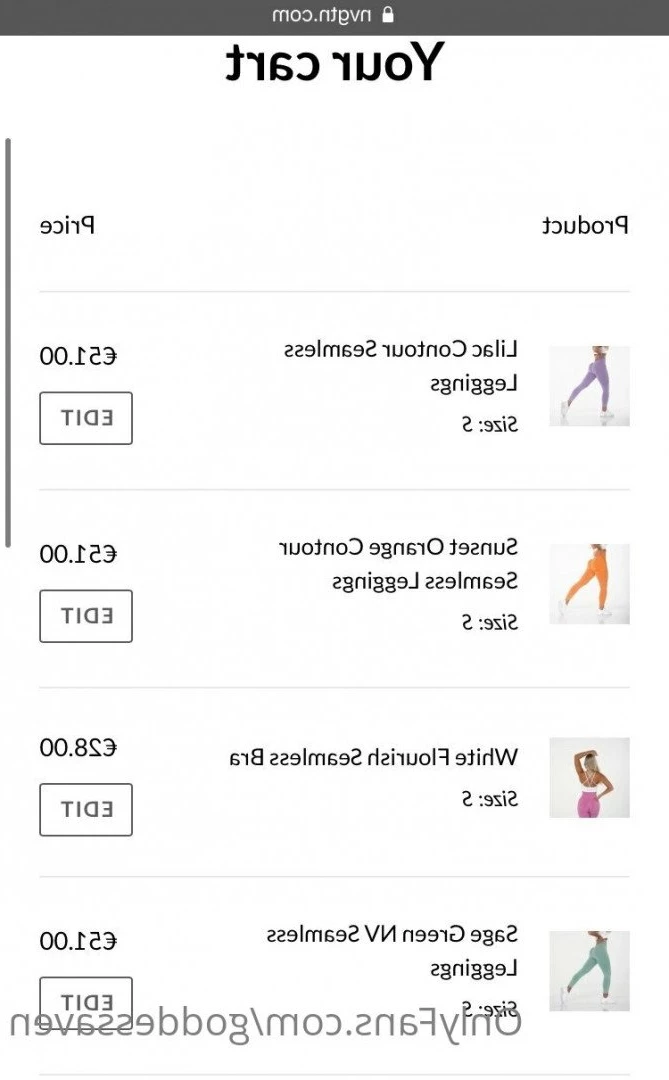Open Sage Green NV leggings image
Viewport: 669px width, 1080px height.
click(589, 970)
